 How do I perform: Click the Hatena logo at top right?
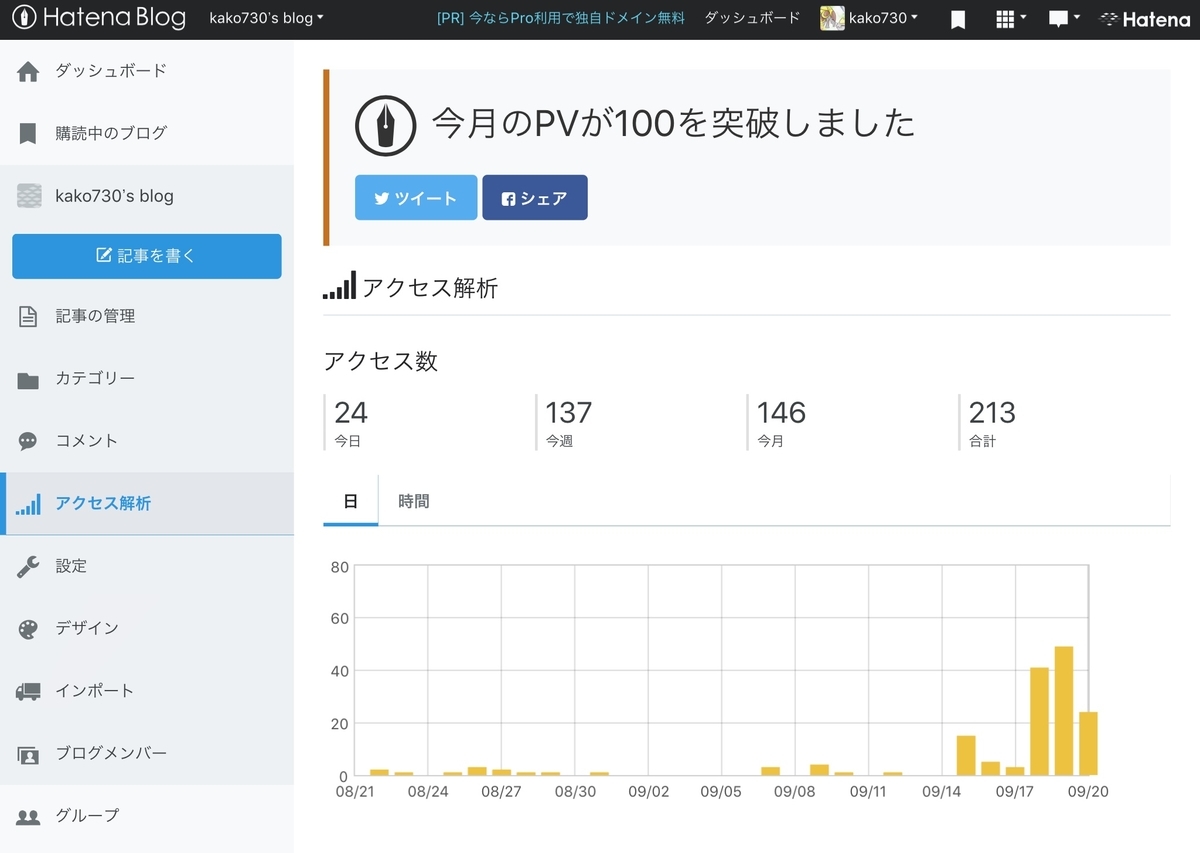pyautogui.click(x=1145, y=19)
